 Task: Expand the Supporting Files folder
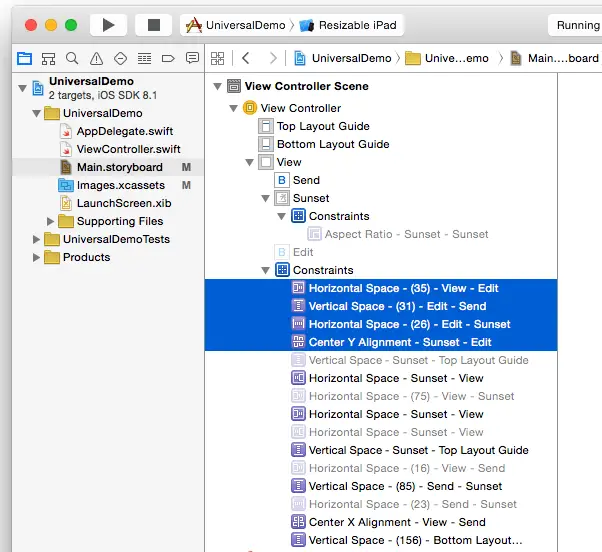pyautogui.click(x=51, y=221)
